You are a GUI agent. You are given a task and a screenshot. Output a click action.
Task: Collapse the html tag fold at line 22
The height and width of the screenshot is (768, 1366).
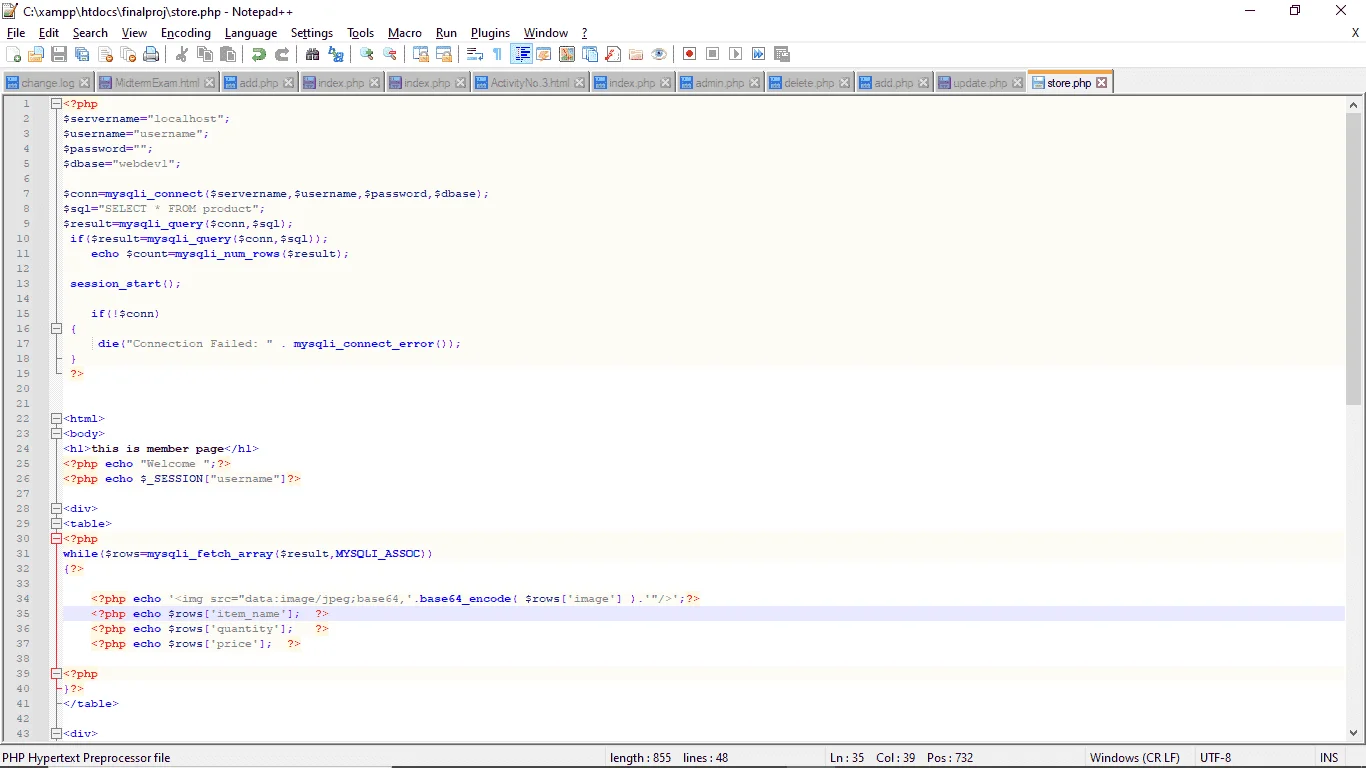click(x=56, y=419)
